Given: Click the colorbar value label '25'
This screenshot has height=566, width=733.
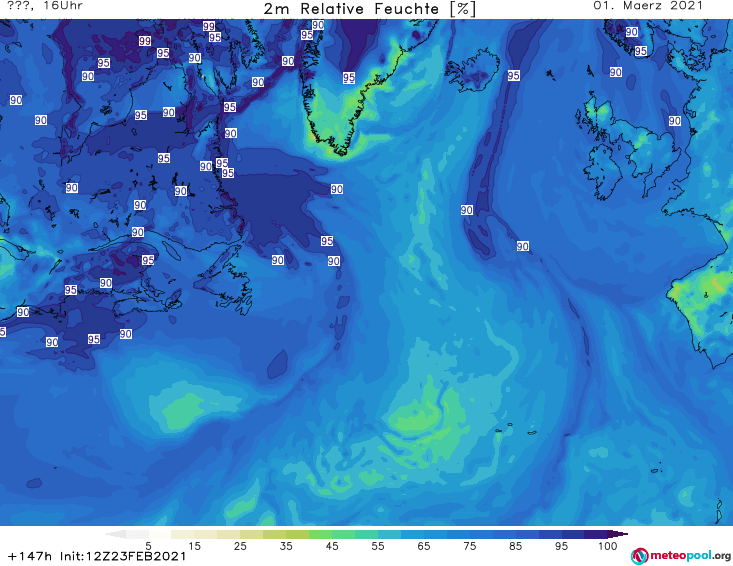Looking at the screenshot, I should click(240, 546).
